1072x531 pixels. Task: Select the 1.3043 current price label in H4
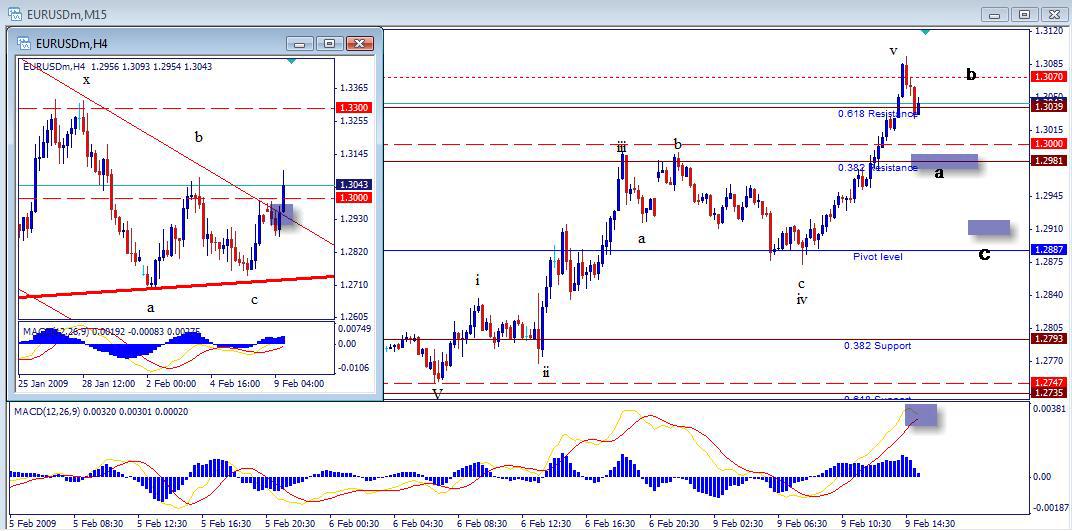[353, 185]
